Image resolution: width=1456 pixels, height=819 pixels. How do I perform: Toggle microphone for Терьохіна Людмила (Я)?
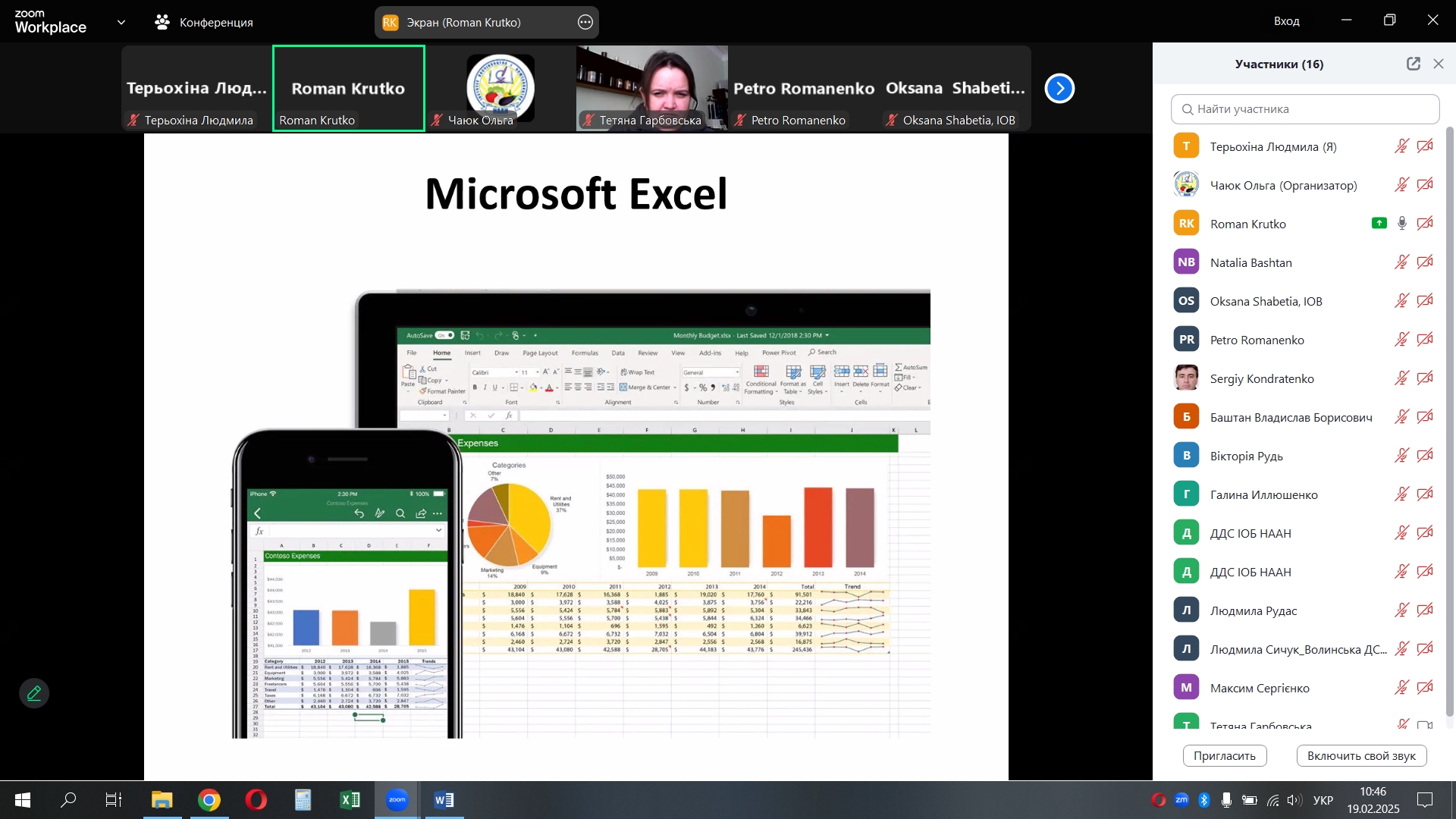1401,146
